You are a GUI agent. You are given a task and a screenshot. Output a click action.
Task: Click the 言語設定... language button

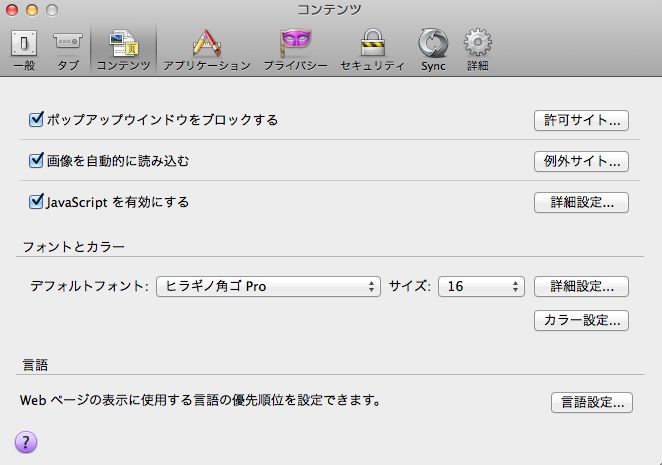tap(591, 403)
